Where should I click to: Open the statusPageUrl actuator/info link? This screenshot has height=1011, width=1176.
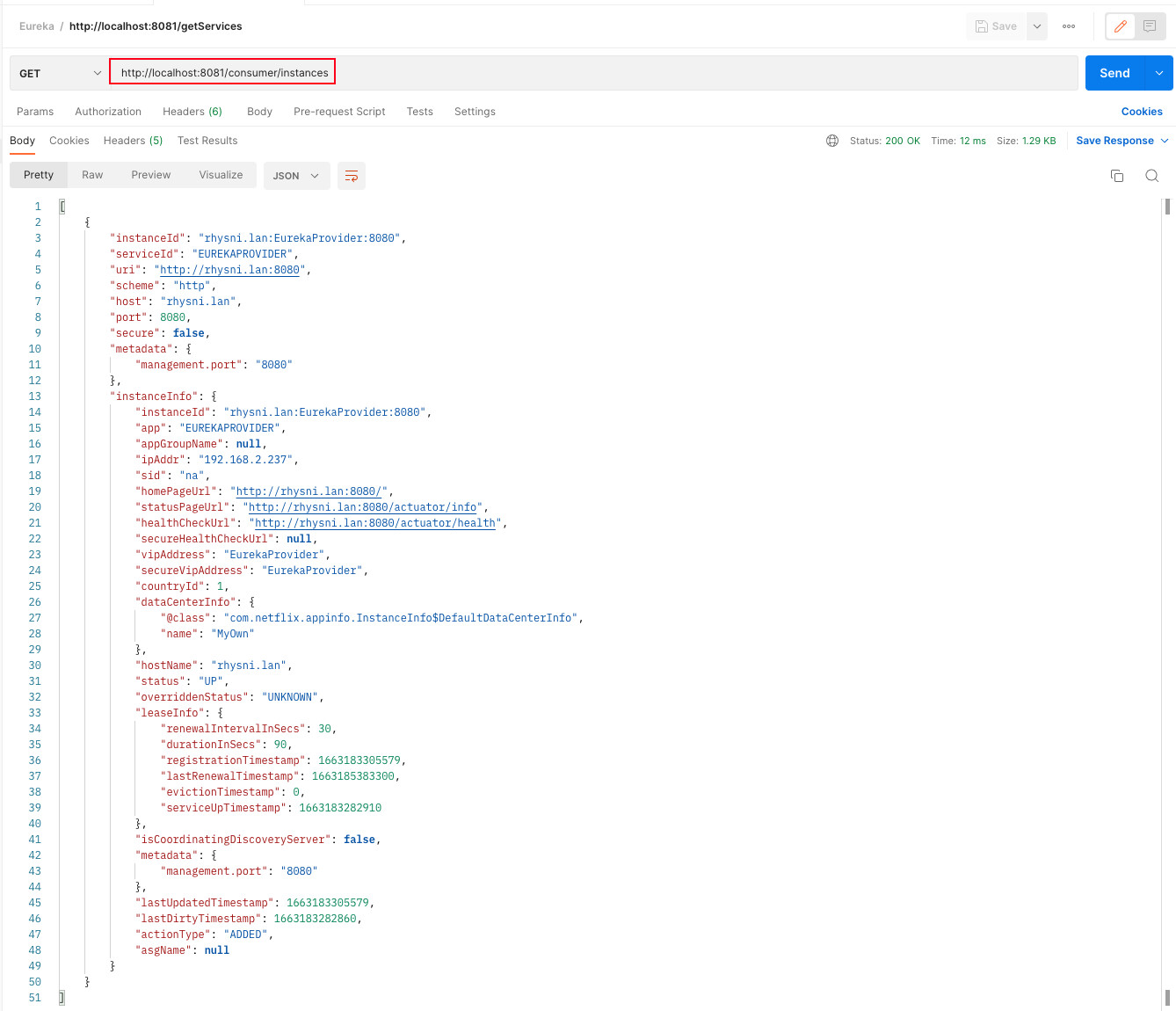[363, 507]
